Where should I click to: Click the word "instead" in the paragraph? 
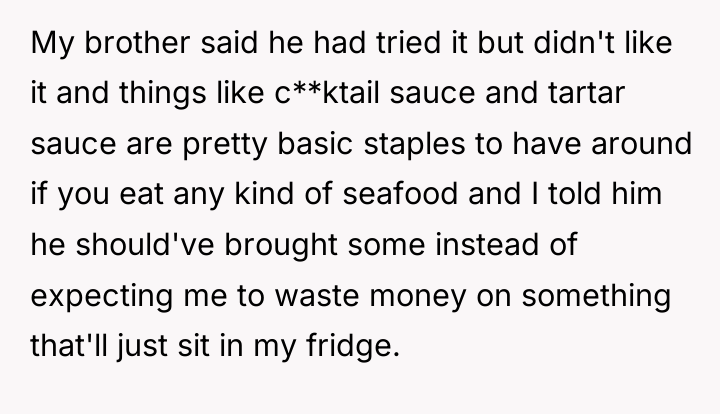click(487, 244)
